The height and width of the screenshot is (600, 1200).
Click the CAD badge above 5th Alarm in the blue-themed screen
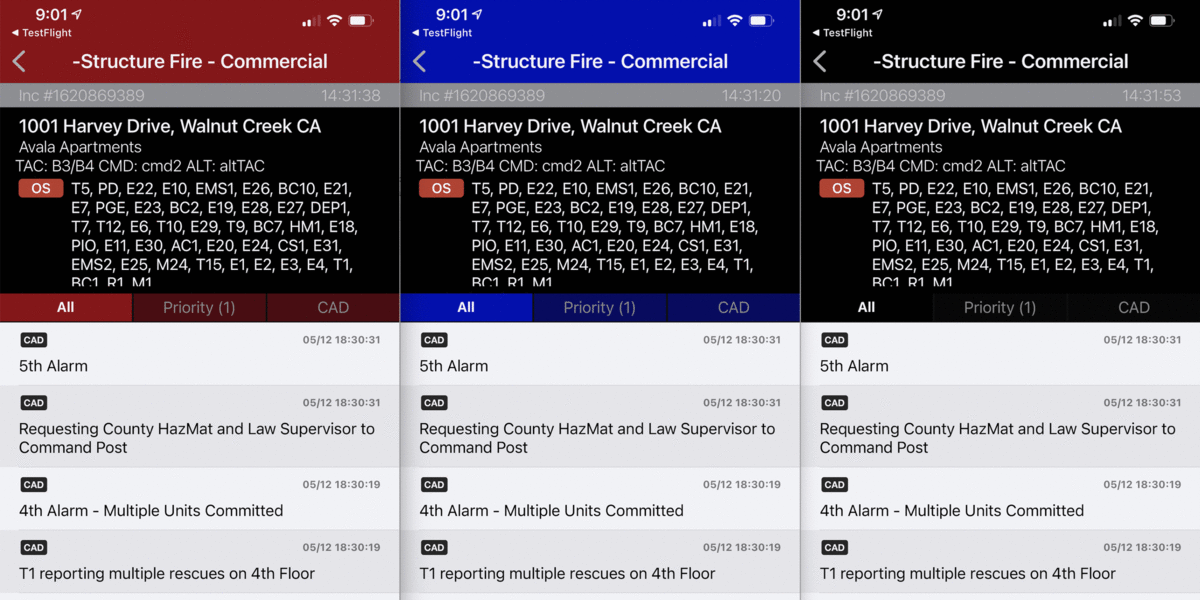(434, 340)
